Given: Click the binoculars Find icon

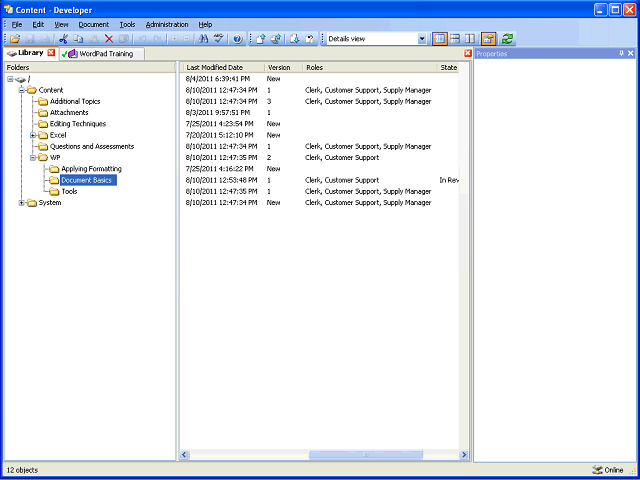Looking at the screenshot, I should [203, 39].
